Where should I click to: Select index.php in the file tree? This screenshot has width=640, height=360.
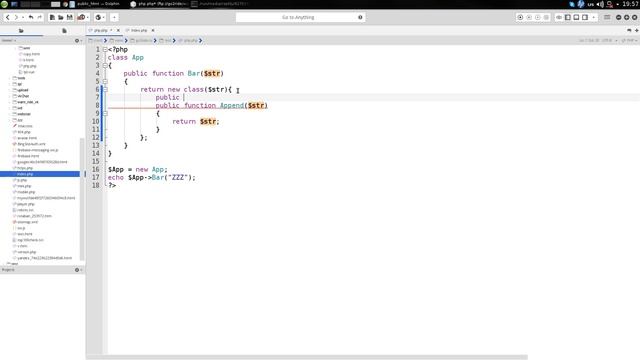[40, 174]
